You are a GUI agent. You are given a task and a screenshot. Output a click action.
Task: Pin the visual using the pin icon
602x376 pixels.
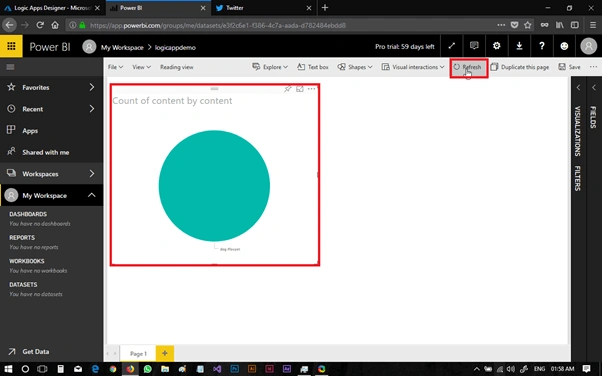click(x=288, y=89)
